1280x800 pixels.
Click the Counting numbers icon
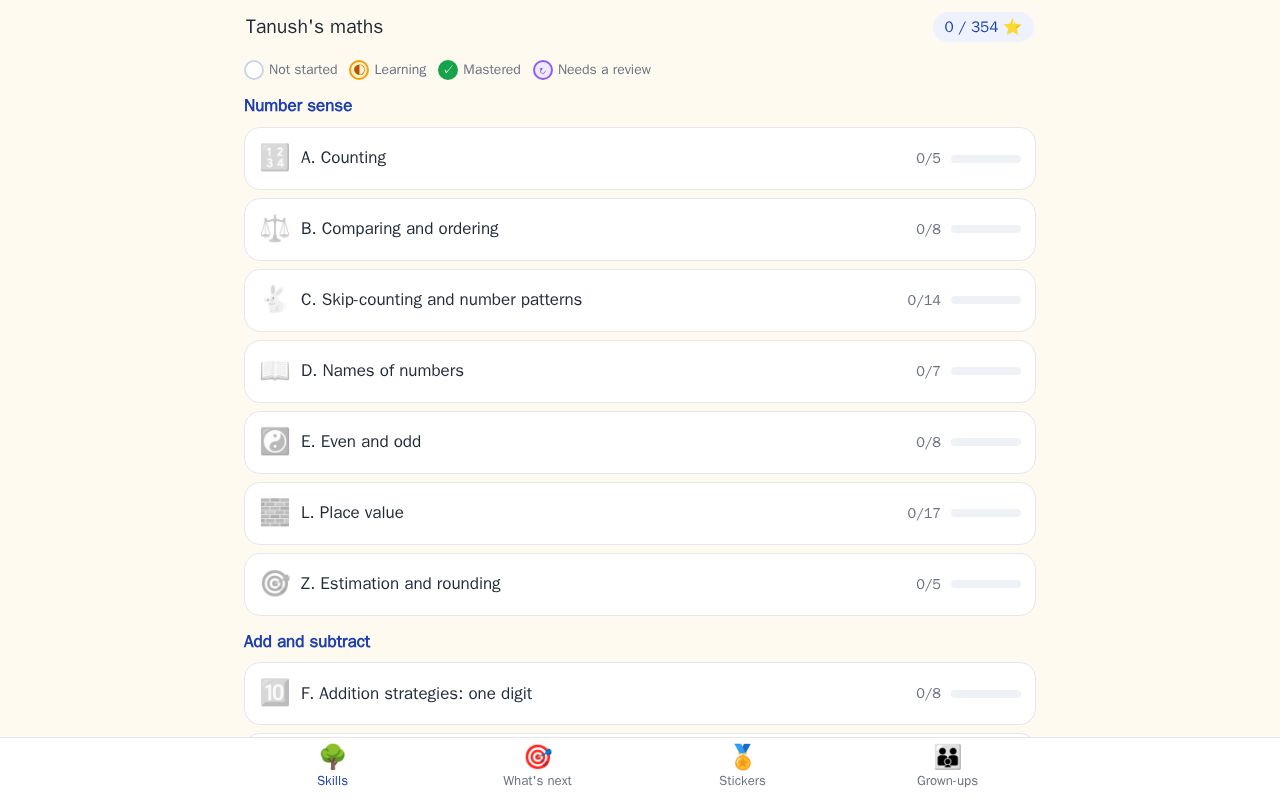point(275,158)
